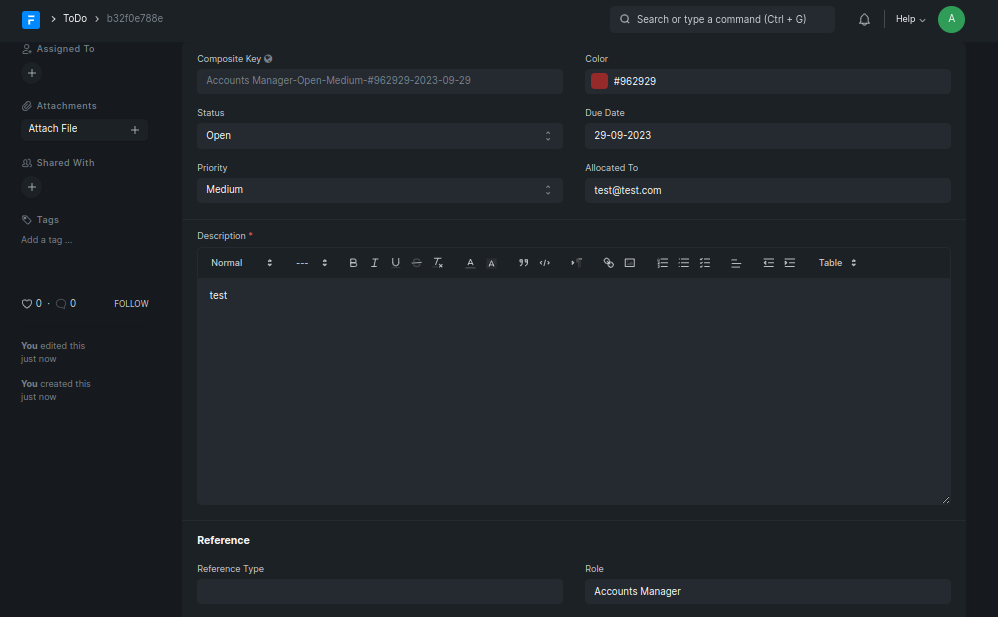Click the Frappe home logo
The height and width of the screenshot is (617, 998).
point(30,19)
